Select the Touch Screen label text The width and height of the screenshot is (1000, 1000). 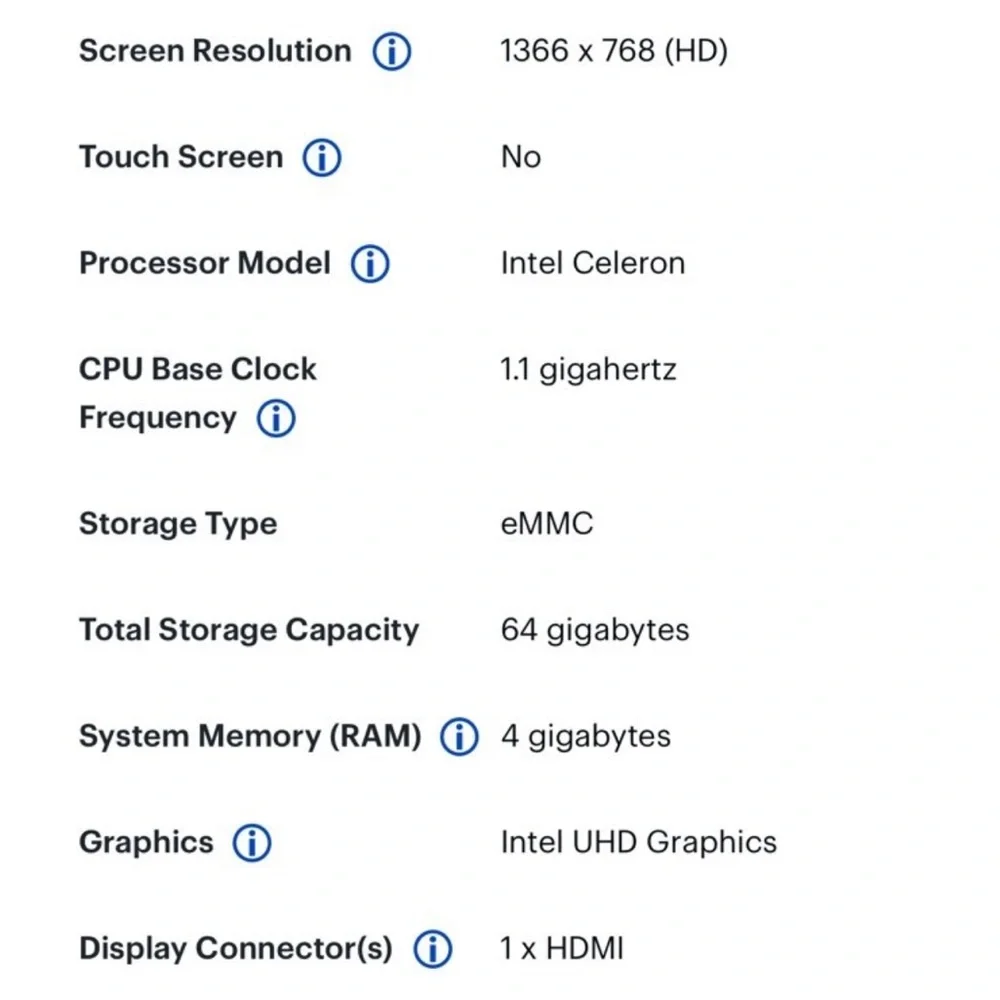[x=181, y=157]
